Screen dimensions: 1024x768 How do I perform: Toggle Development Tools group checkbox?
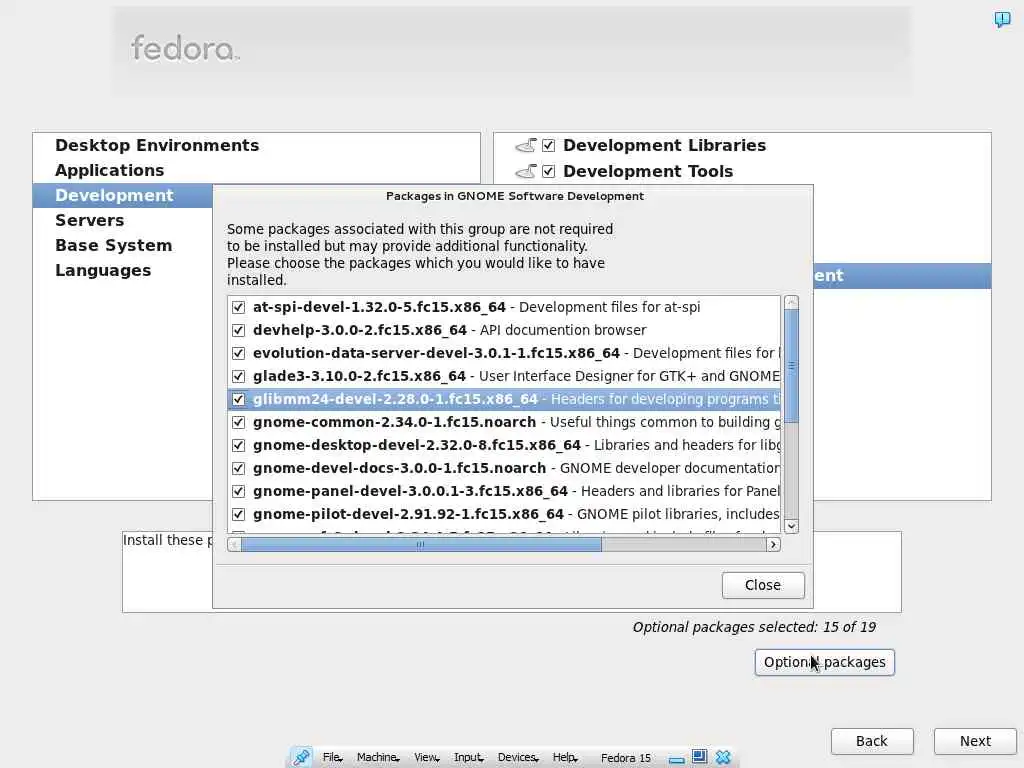click(x=549, y=171)
